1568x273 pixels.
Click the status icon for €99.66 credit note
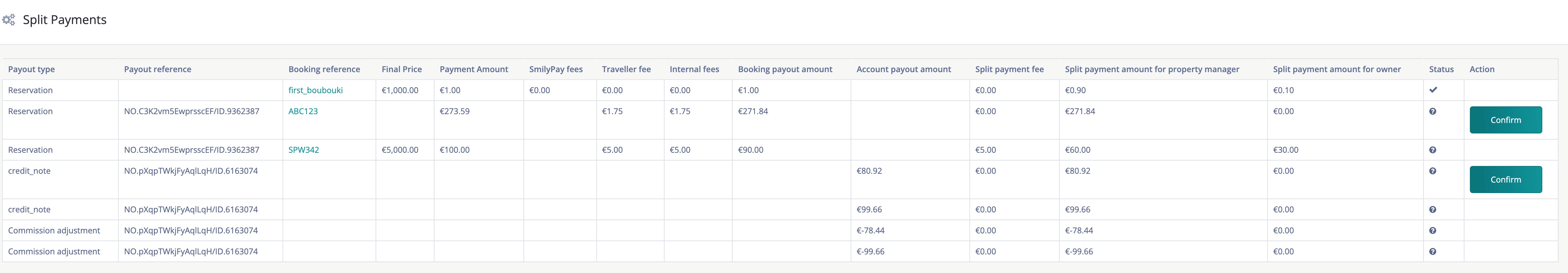(1433, 210)
